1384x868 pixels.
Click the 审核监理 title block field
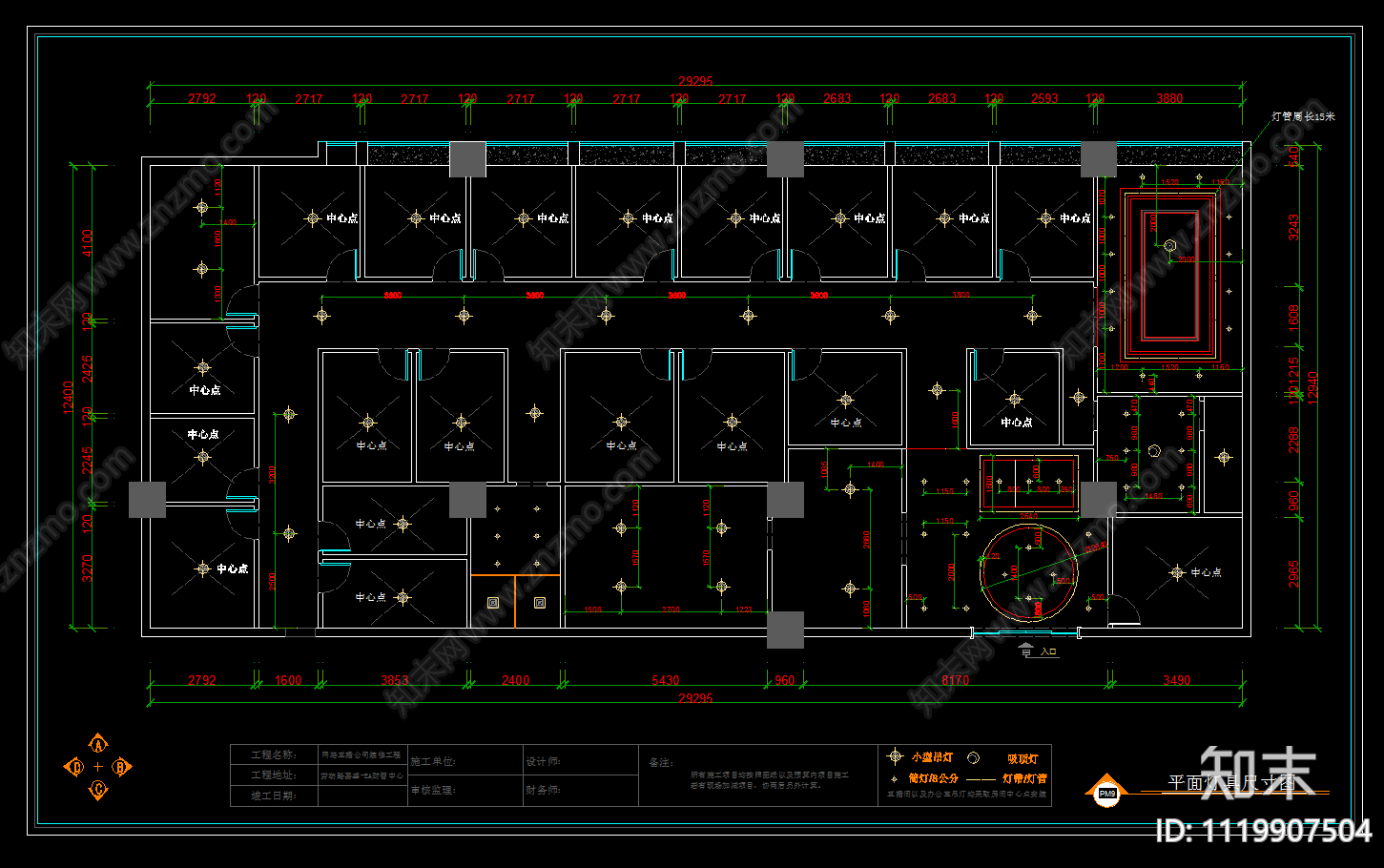click(465, 790)
